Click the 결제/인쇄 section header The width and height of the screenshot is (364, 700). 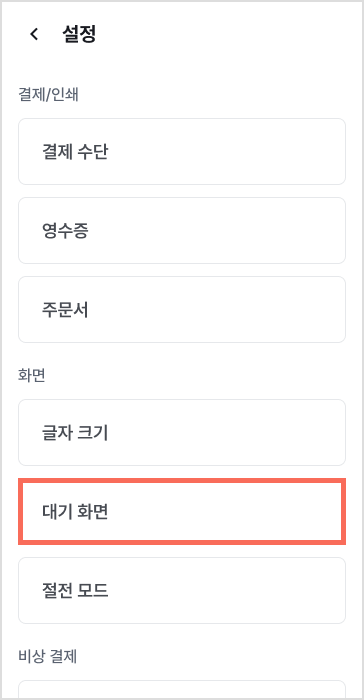click(48, 95)
